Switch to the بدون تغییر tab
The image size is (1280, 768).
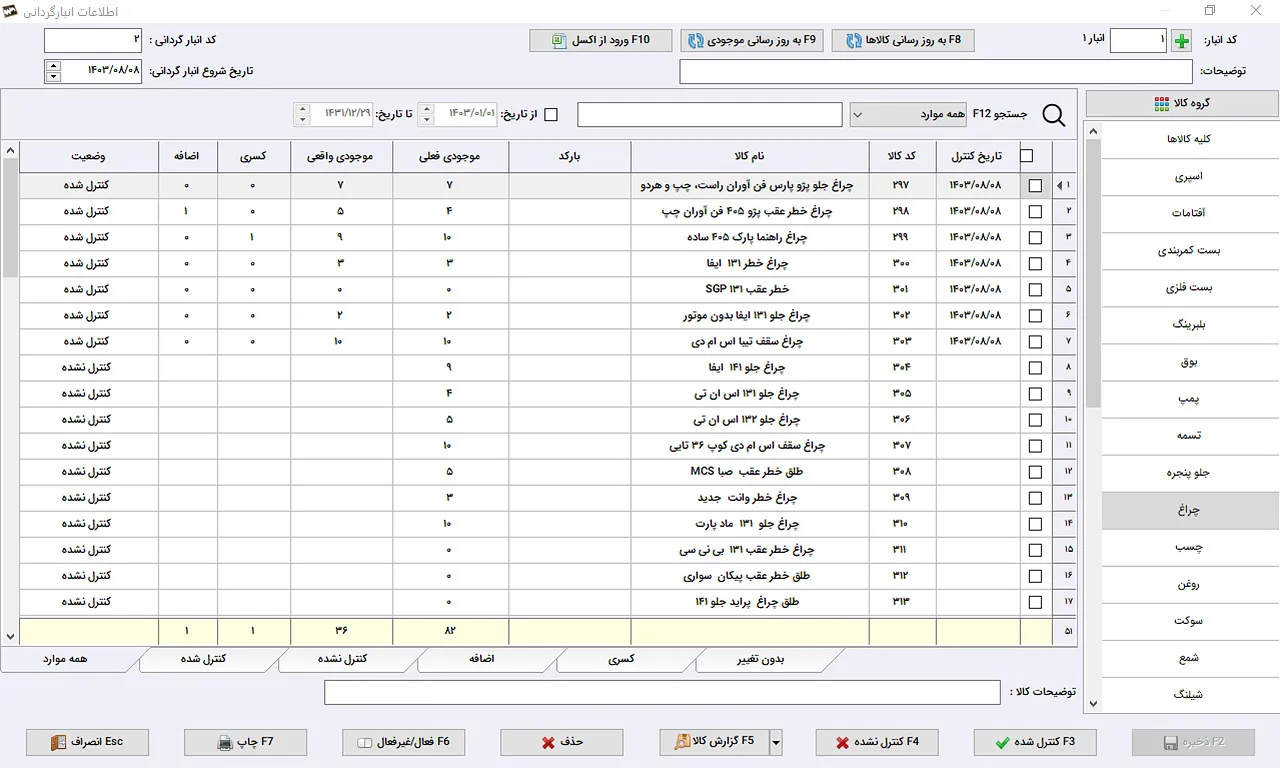click(761, 660)
